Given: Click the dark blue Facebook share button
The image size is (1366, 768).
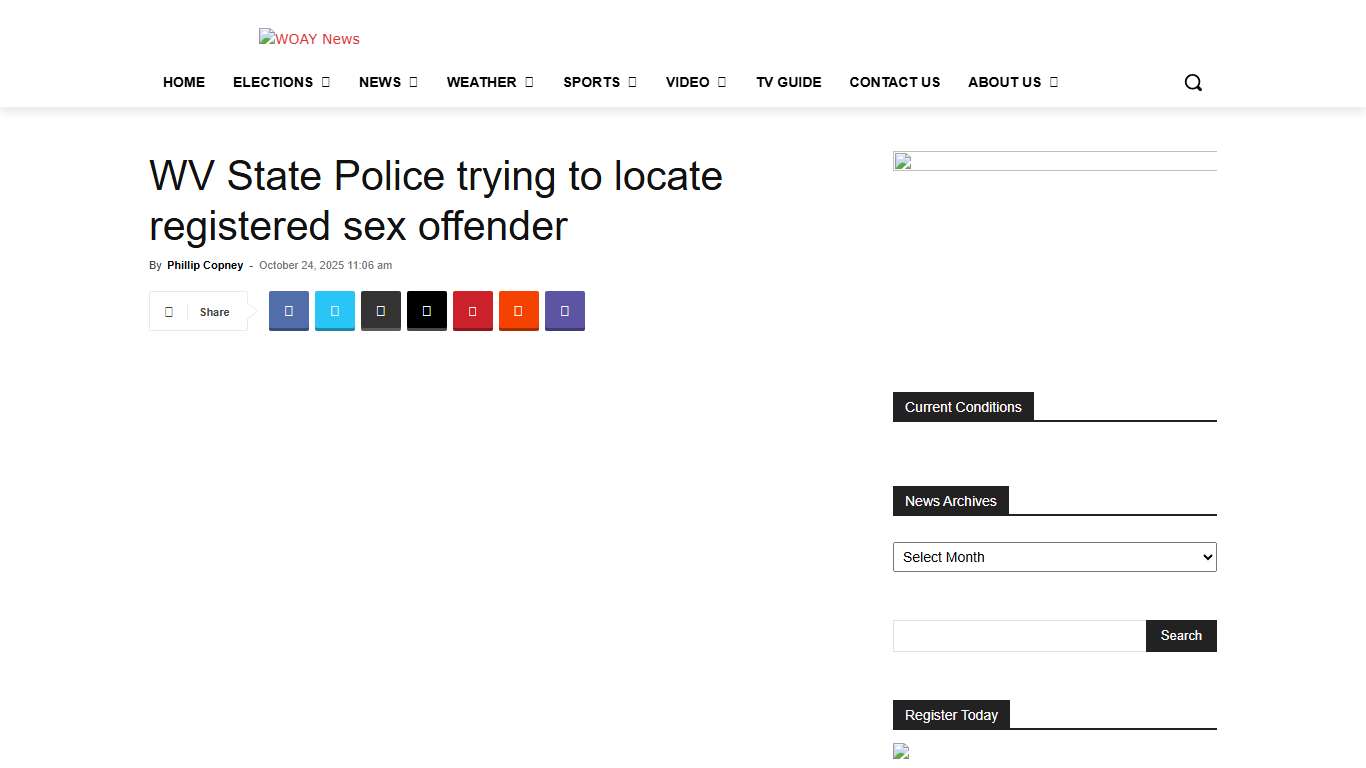Looking at the screenshot, I should 289,311.
